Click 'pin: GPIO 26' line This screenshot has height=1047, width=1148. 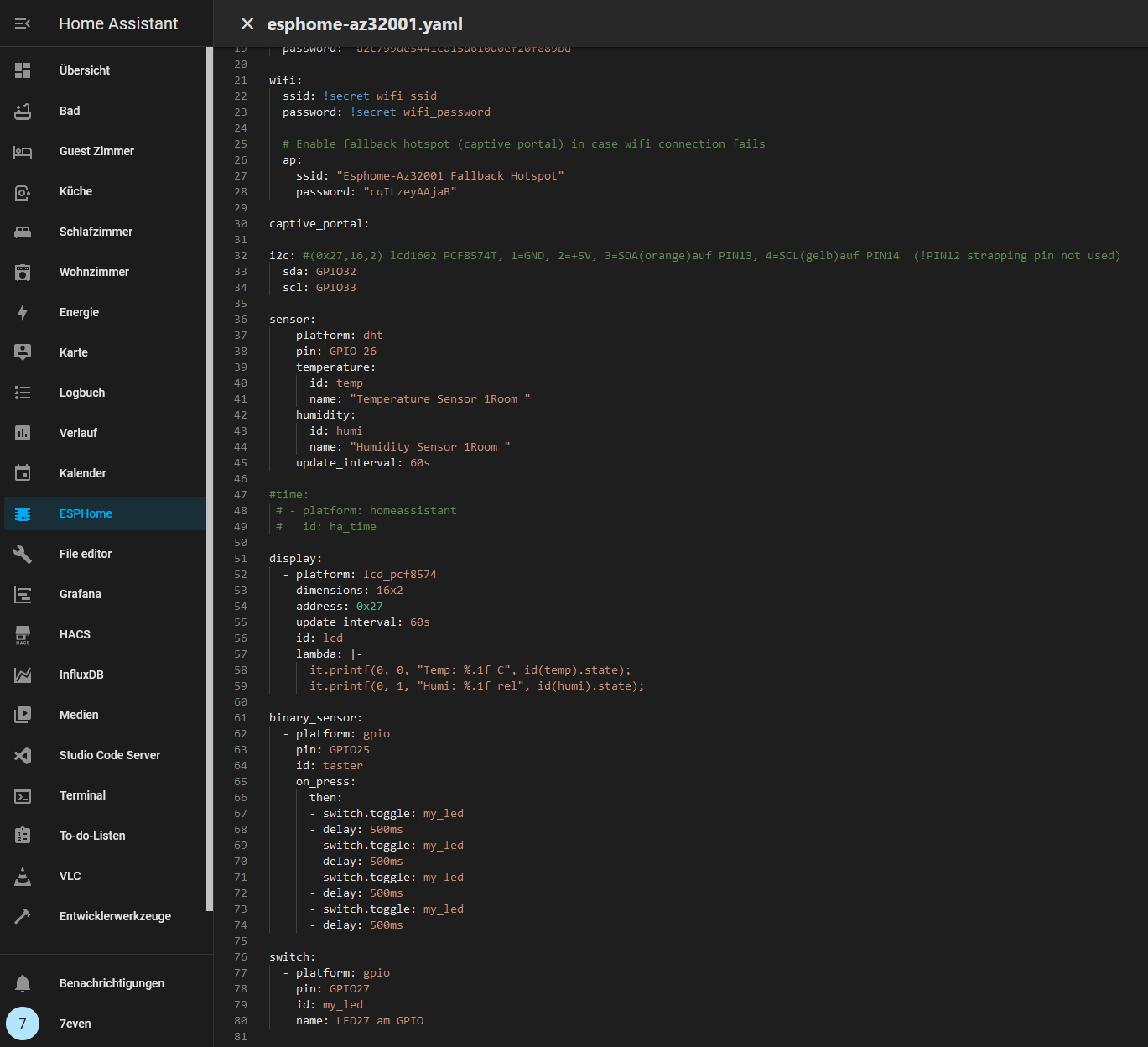coord(336,352)
